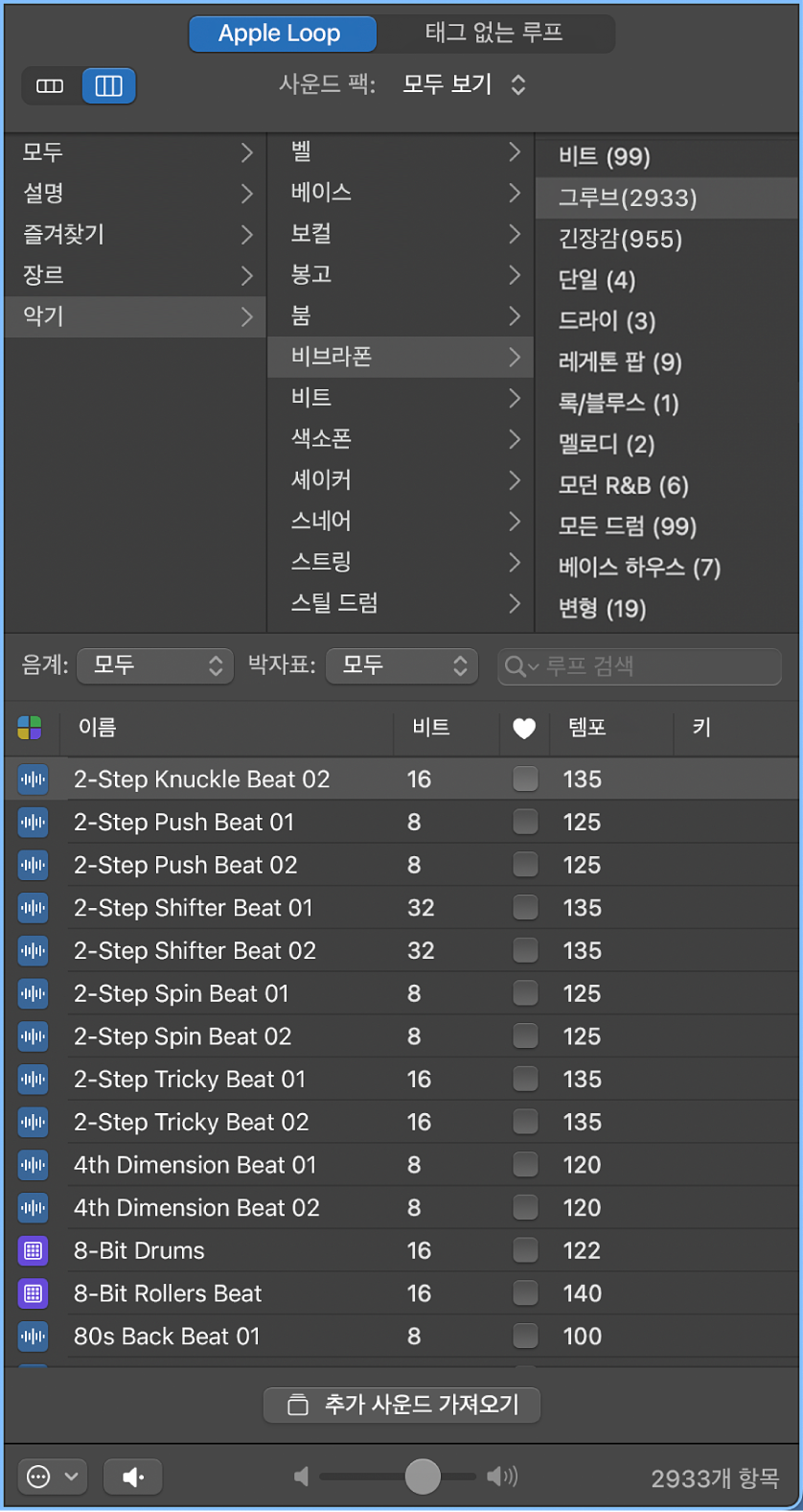Open the action menu with ellipsis icon
Viewport: 803px width, 1512px height.
(x=52, y=1477)
